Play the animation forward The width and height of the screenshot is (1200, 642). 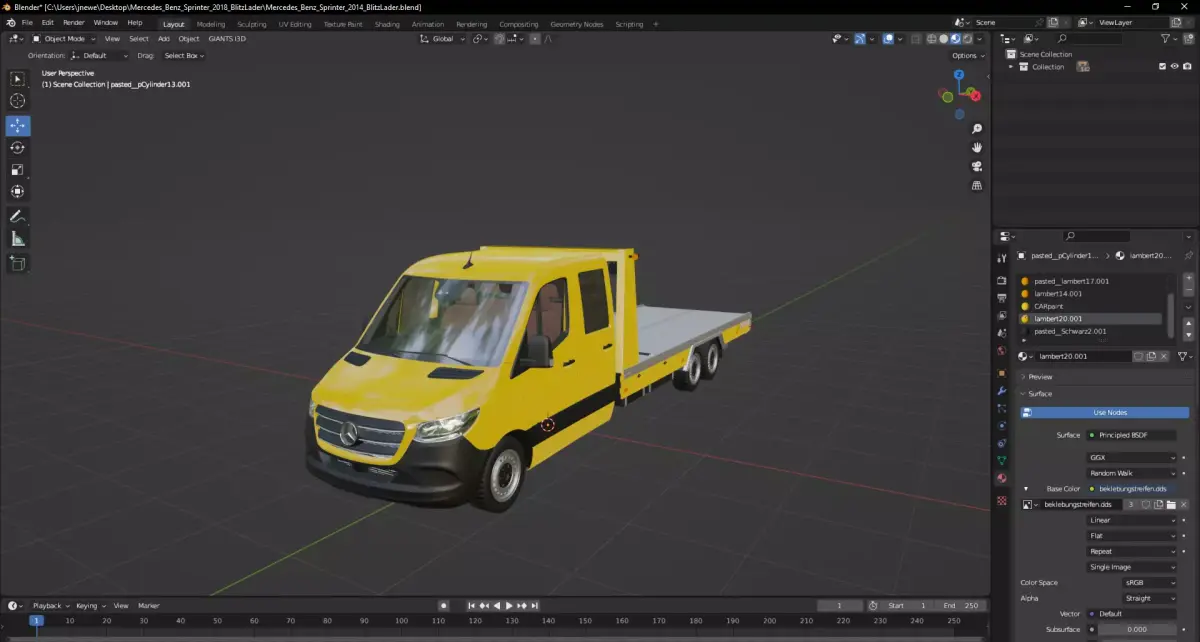coord(509,606)
